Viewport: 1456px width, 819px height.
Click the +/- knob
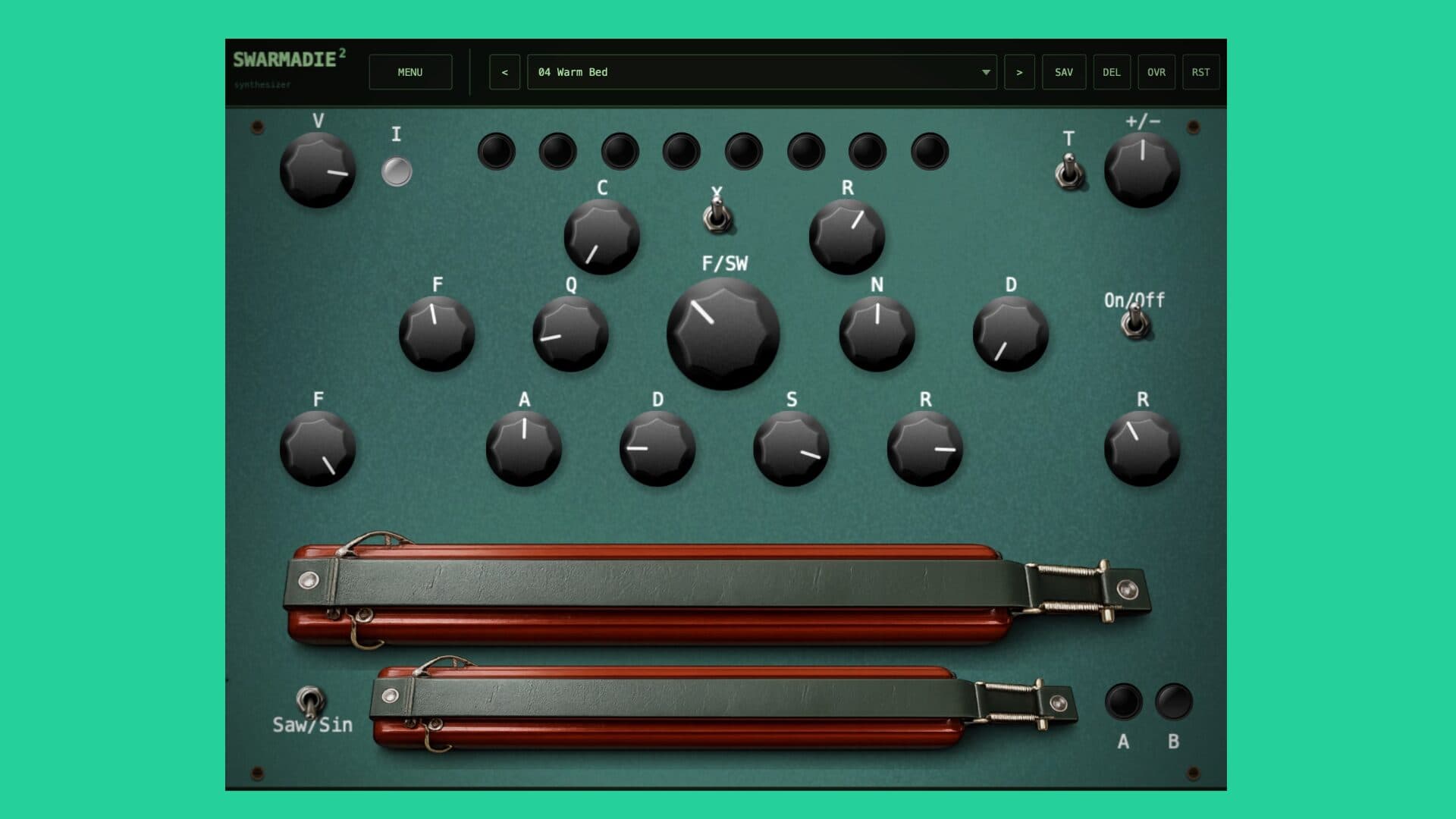coord(1142,170)
